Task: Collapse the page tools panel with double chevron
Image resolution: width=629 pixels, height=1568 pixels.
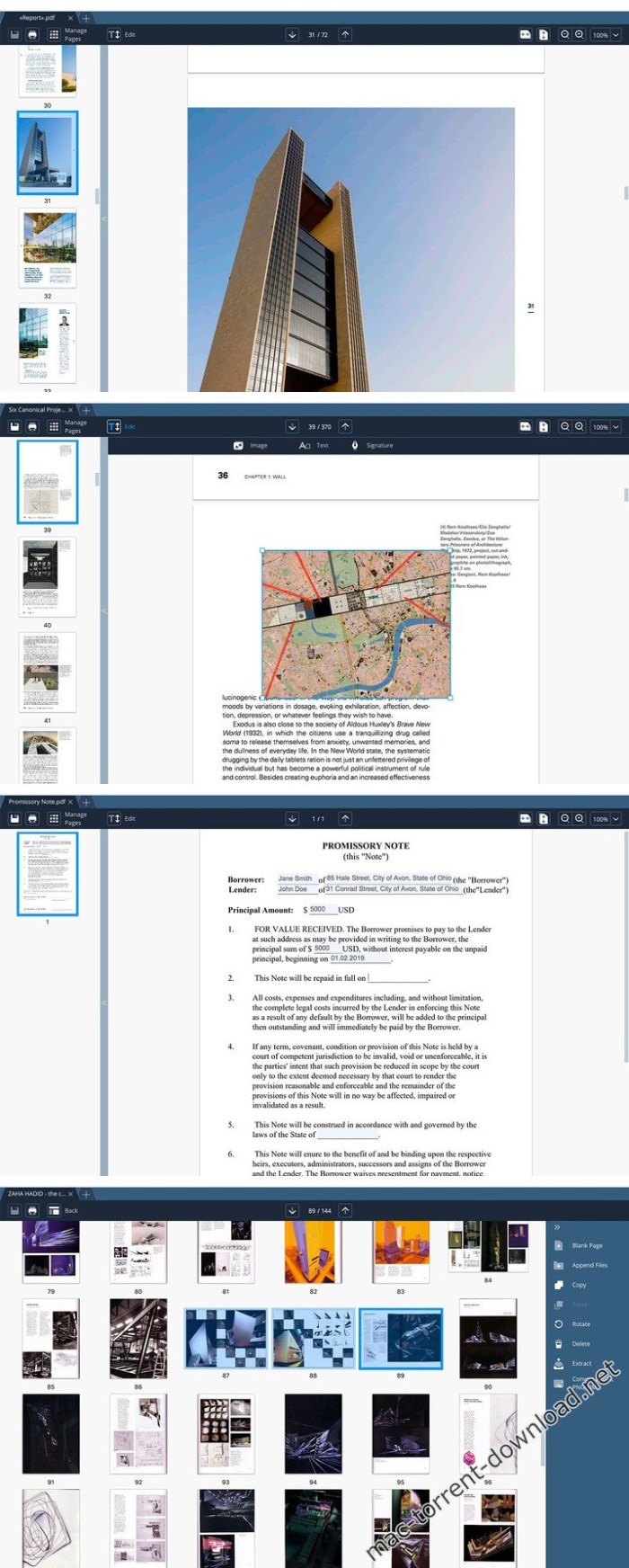Action: pos(556,1227)
